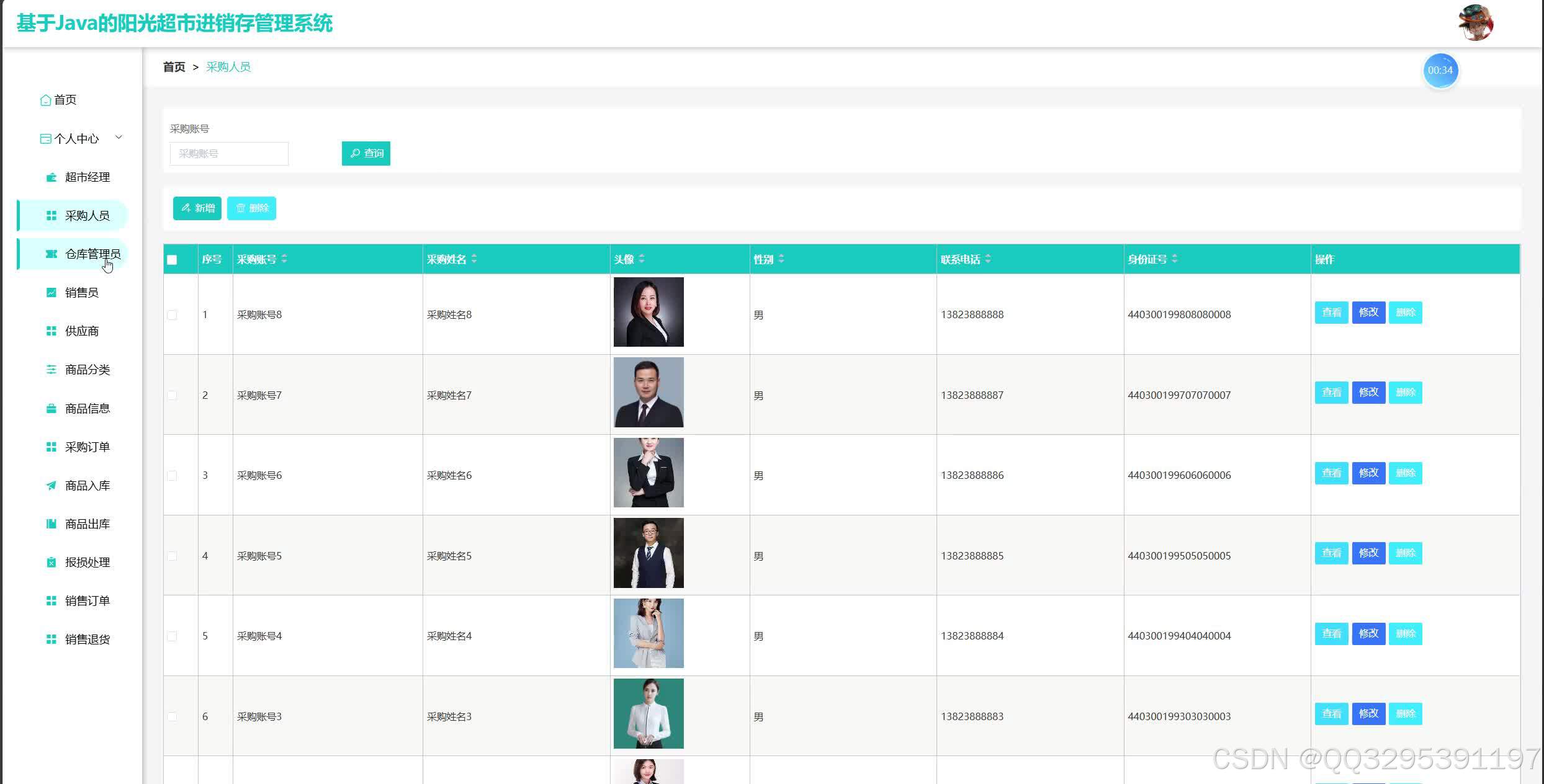Click the 采购订单 grid icon
The image size is (1544, 784).
[52, 447]
